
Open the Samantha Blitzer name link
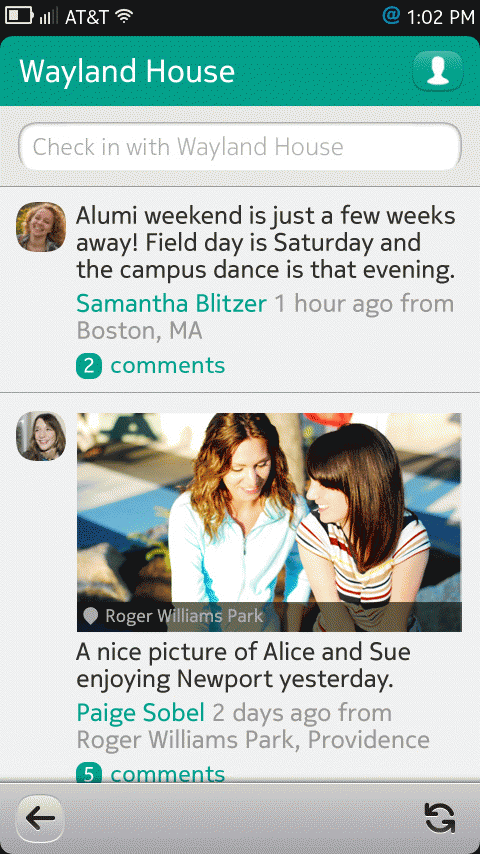coord(171,303)
